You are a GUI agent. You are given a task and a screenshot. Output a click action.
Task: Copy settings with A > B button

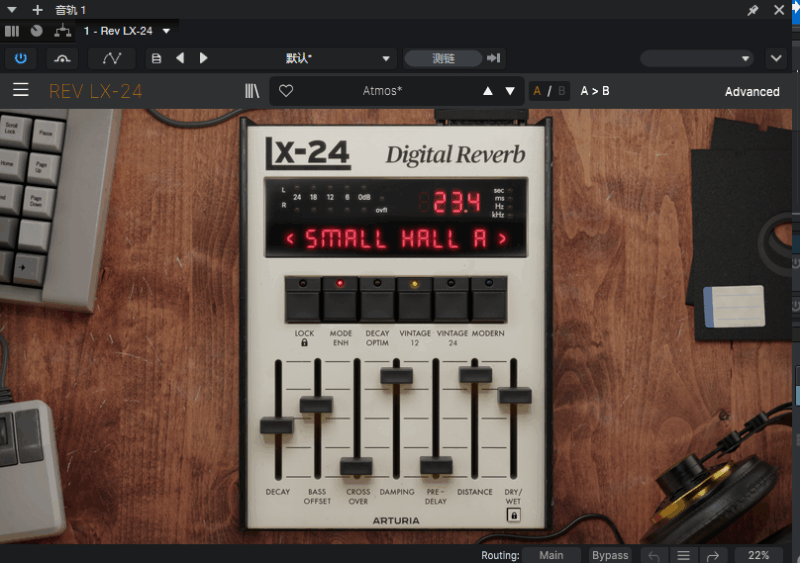(x=595, y=91)
